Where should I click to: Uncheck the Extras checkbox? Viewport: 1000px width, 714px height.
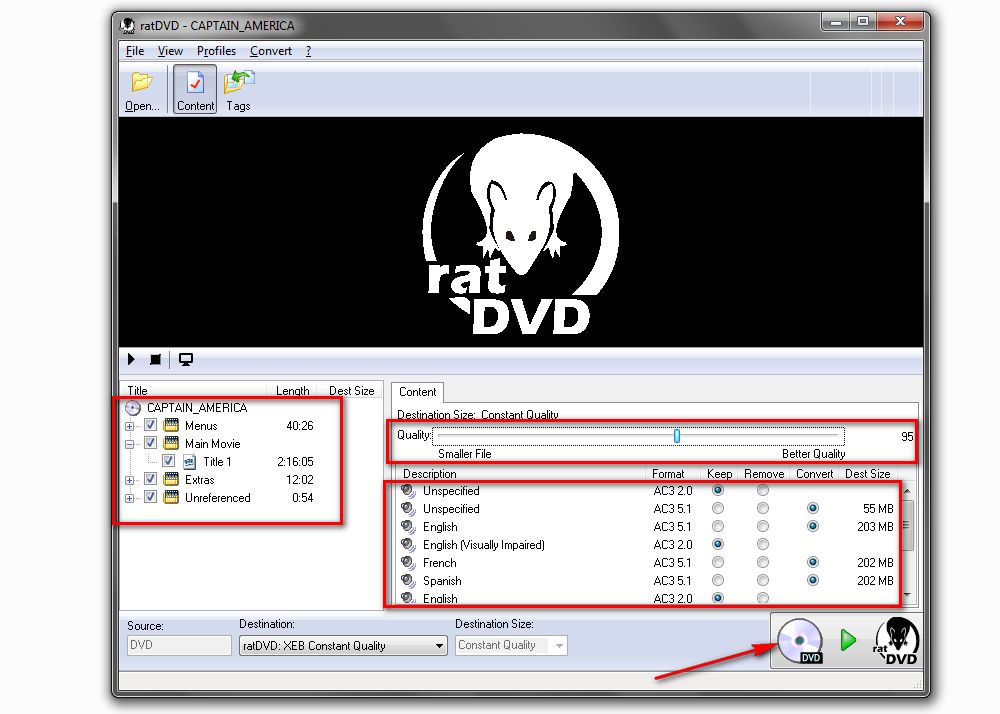pyautogui.click(x=151, y=478)
